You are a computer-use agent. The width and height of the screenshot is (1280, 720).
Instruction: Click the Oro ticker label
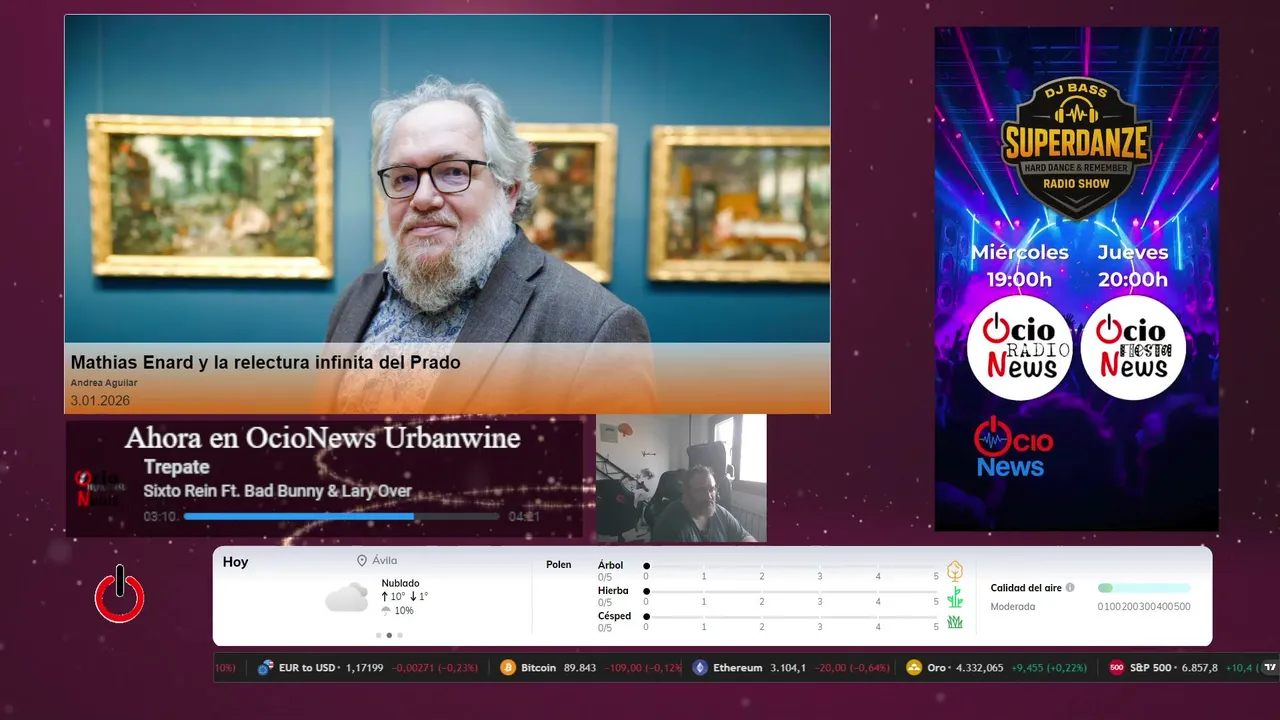click(936, 667)
